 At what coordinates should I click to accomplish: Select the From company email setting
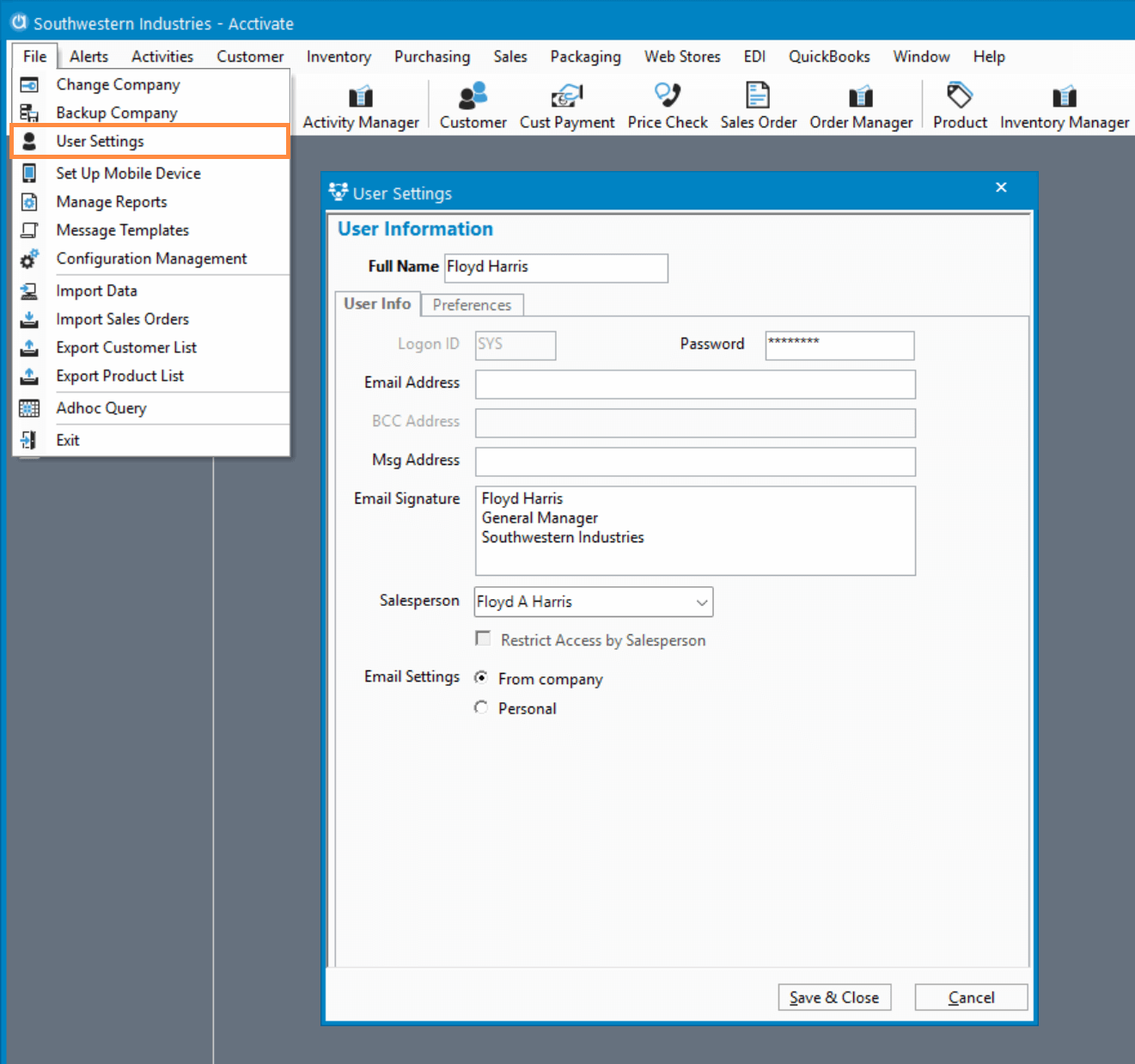481,678
